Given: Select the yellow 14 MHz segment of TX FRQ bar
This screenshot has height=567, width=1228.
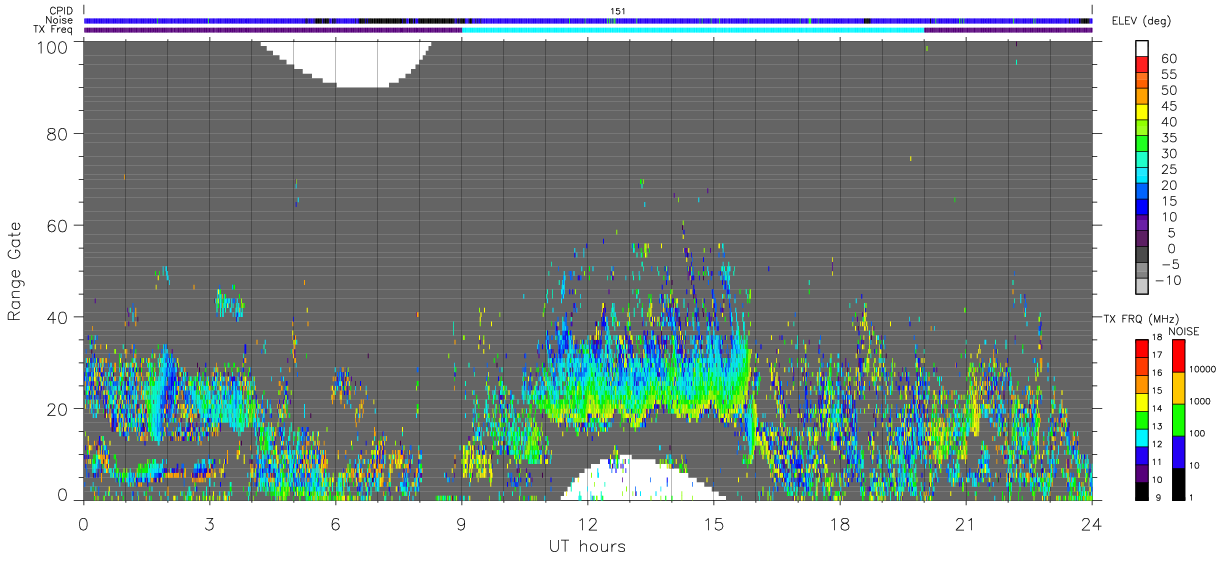Looking at the screenshot, I should pos(1142,401).
